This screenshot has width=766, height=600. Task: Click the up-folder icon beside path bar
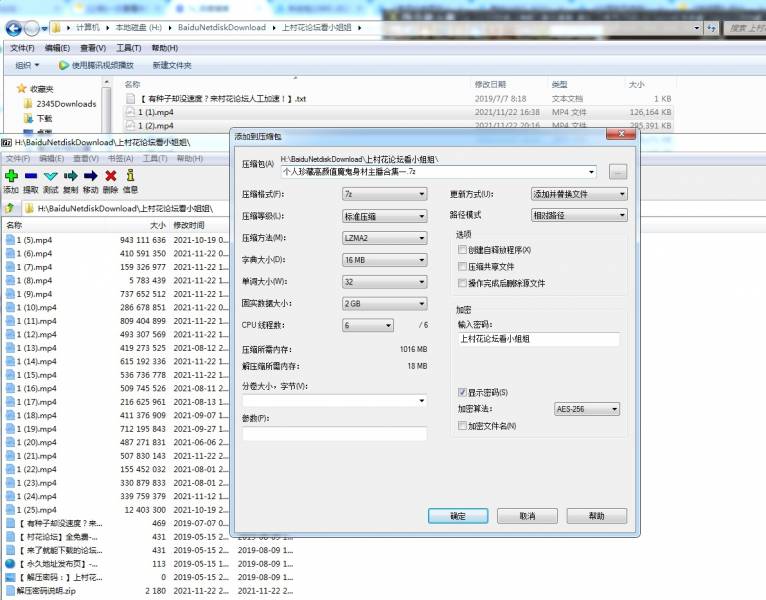tap(10, 208)
